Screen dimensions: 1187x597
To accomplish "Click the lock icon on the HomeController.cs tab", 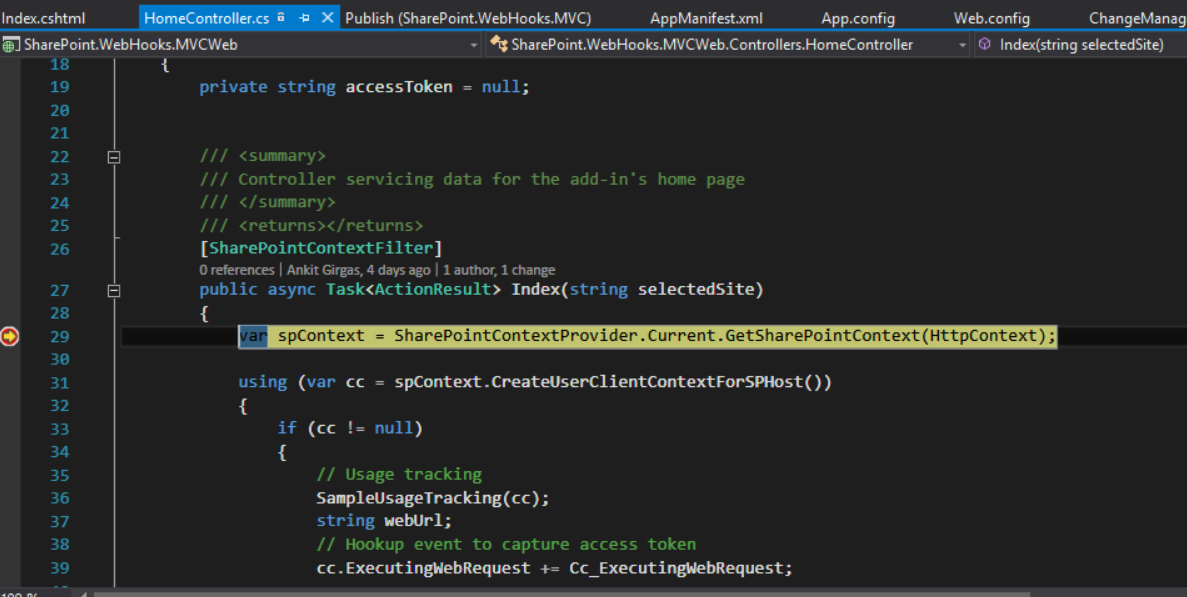I will tap(283, 17).
